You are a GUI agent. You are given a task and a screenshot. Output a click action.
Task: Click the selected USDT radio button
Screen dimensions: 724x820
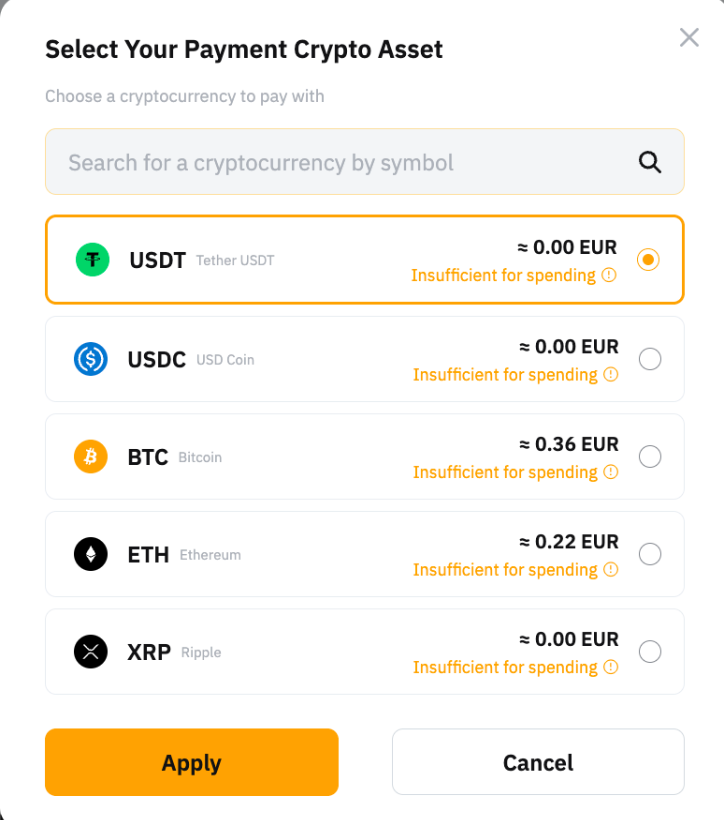[x=648, y=260]
